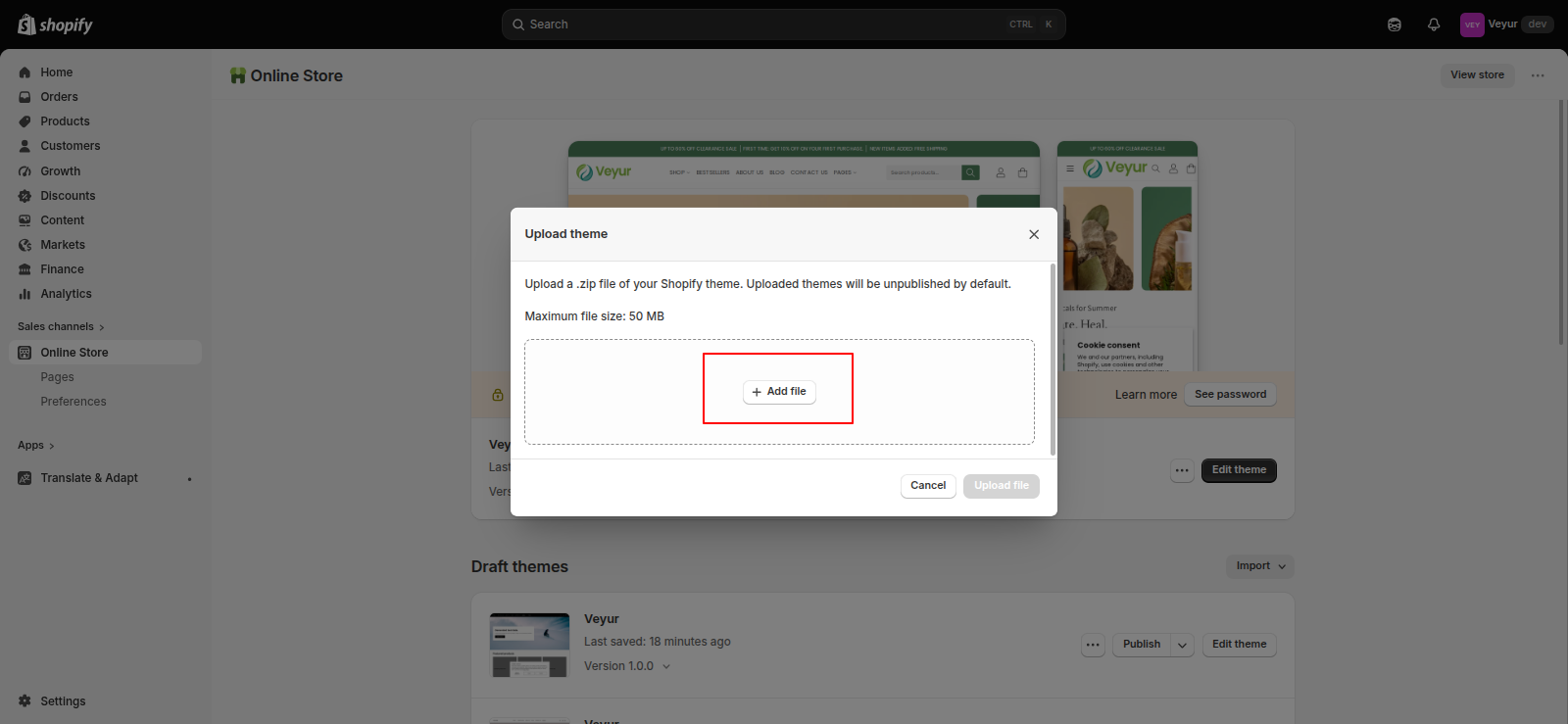The height and width of the screenshot is (724, 1568).
Task: Expand the Apps section
Action: tap(36, 446)
